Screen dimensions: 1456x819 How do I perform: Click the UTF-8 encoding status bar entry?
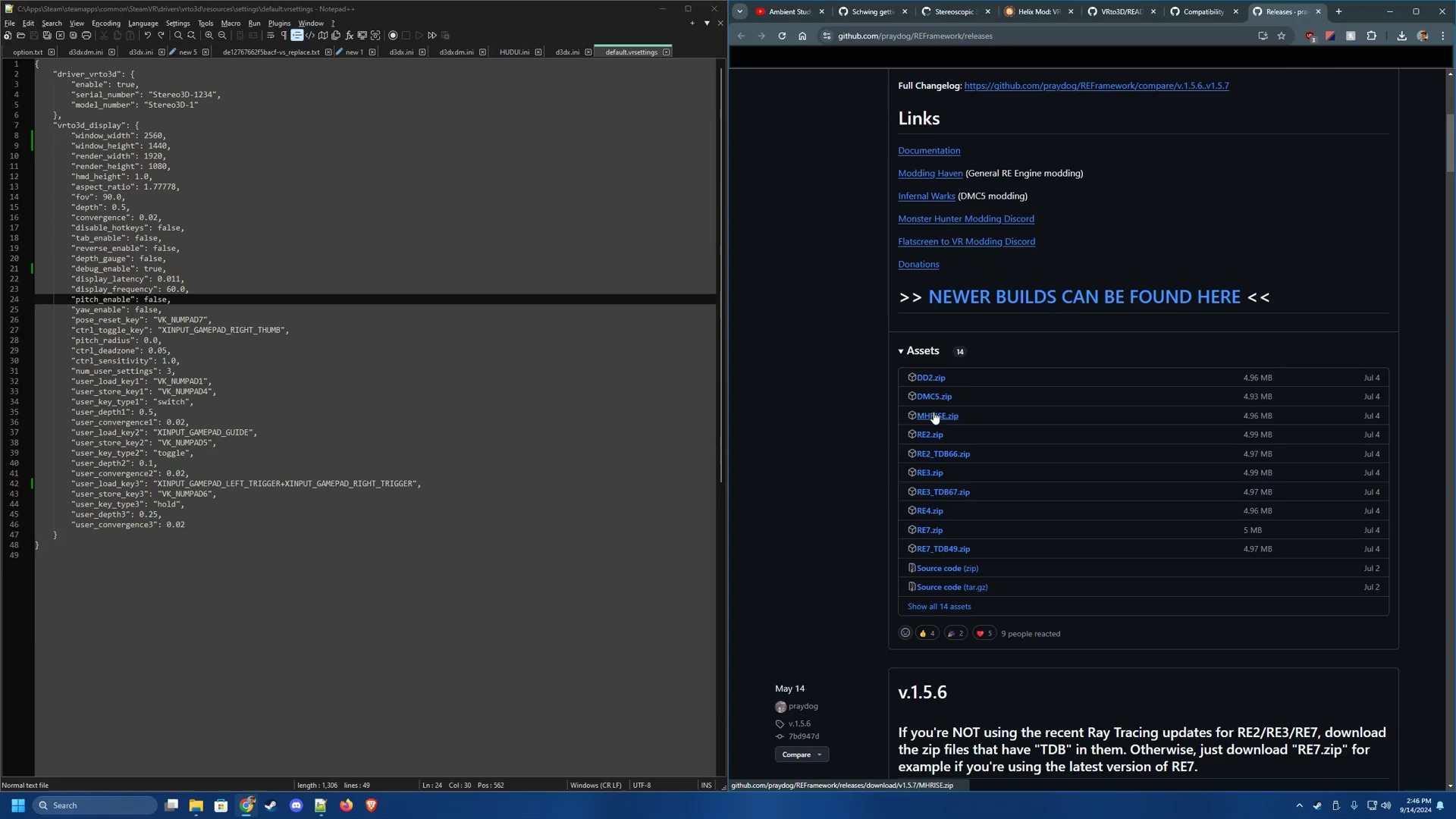point(642,786)
